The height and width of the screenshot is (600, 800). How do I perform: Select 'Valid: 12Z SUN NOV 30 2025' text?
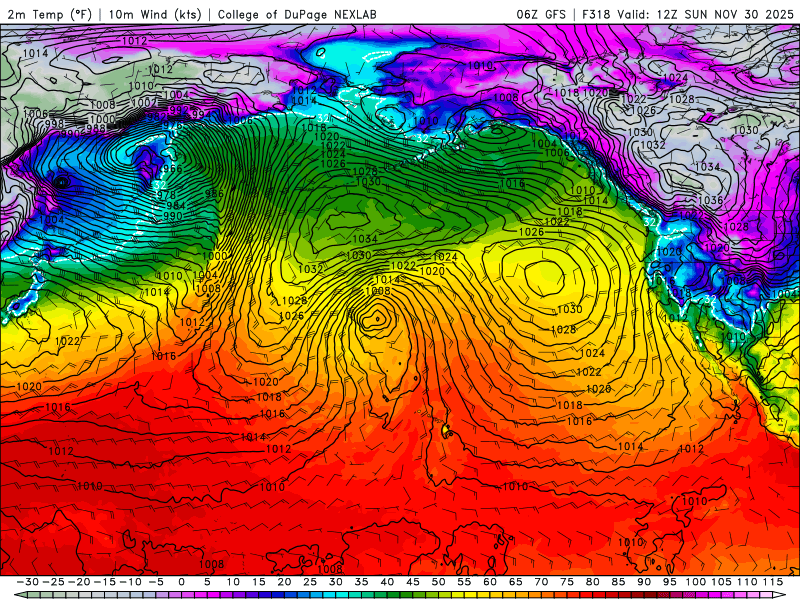click(706, 14)
